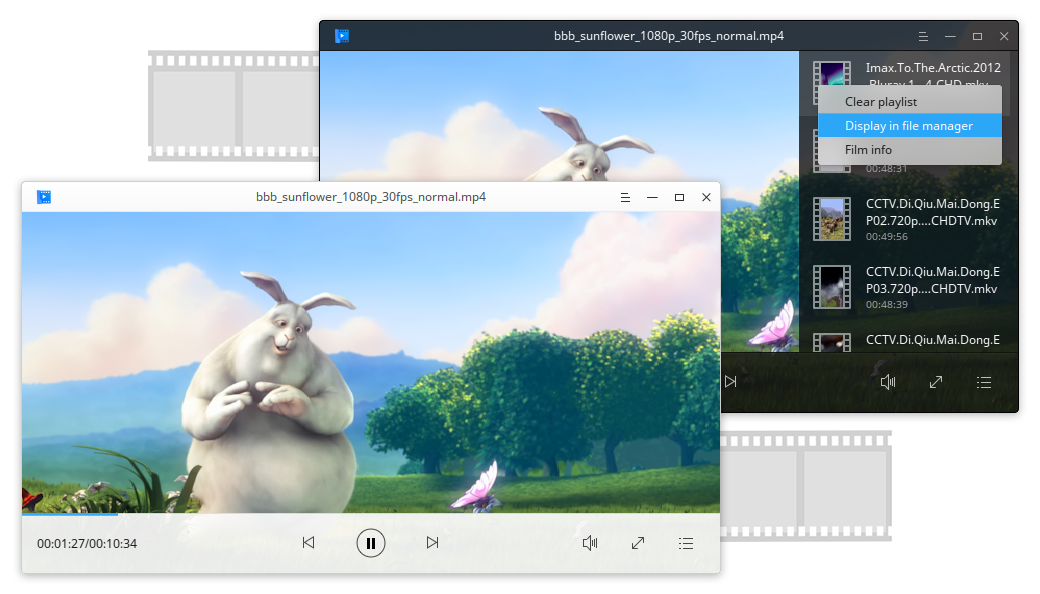The image size is (1040, 594).
Task: Toggle playlist icon in dark back window
Action: tap(984, 383)
